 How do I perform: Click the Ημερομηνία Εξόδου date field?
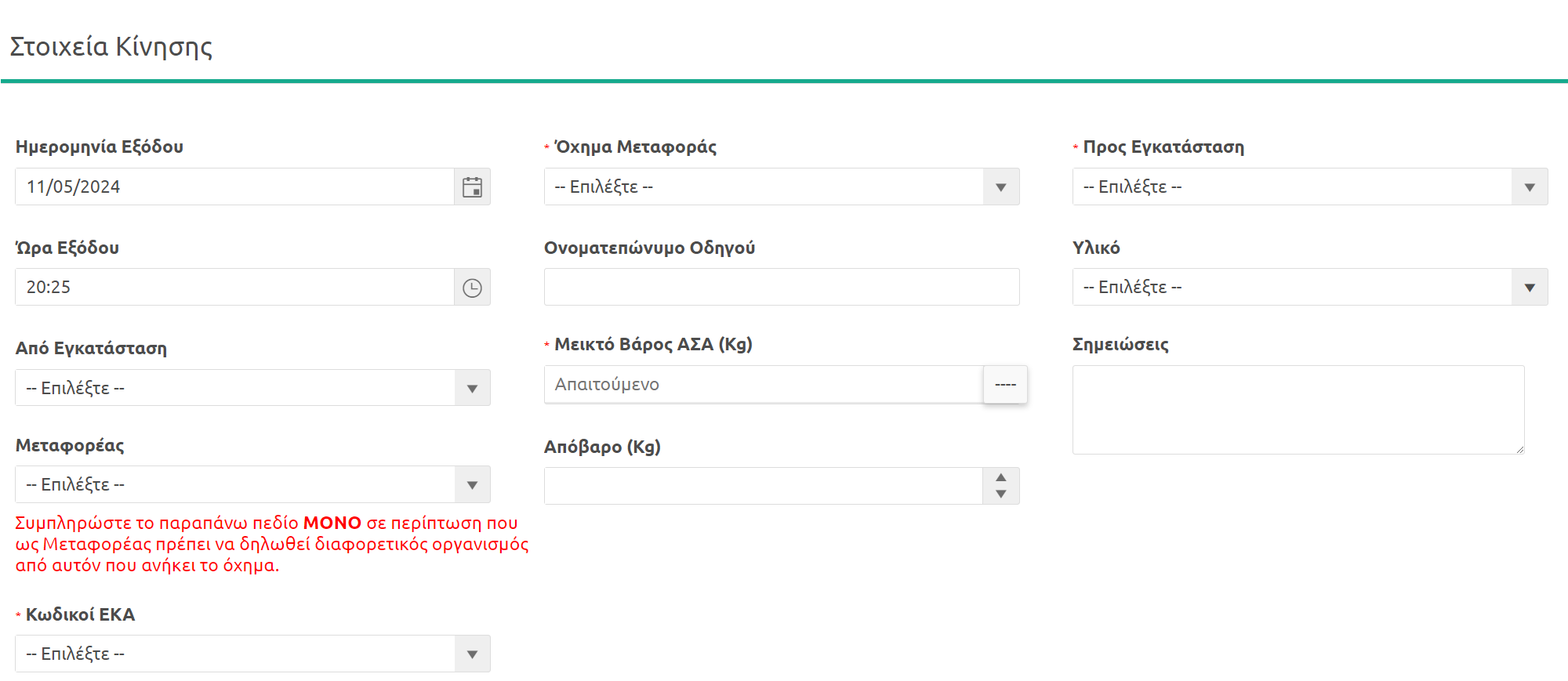pos(235,187)
